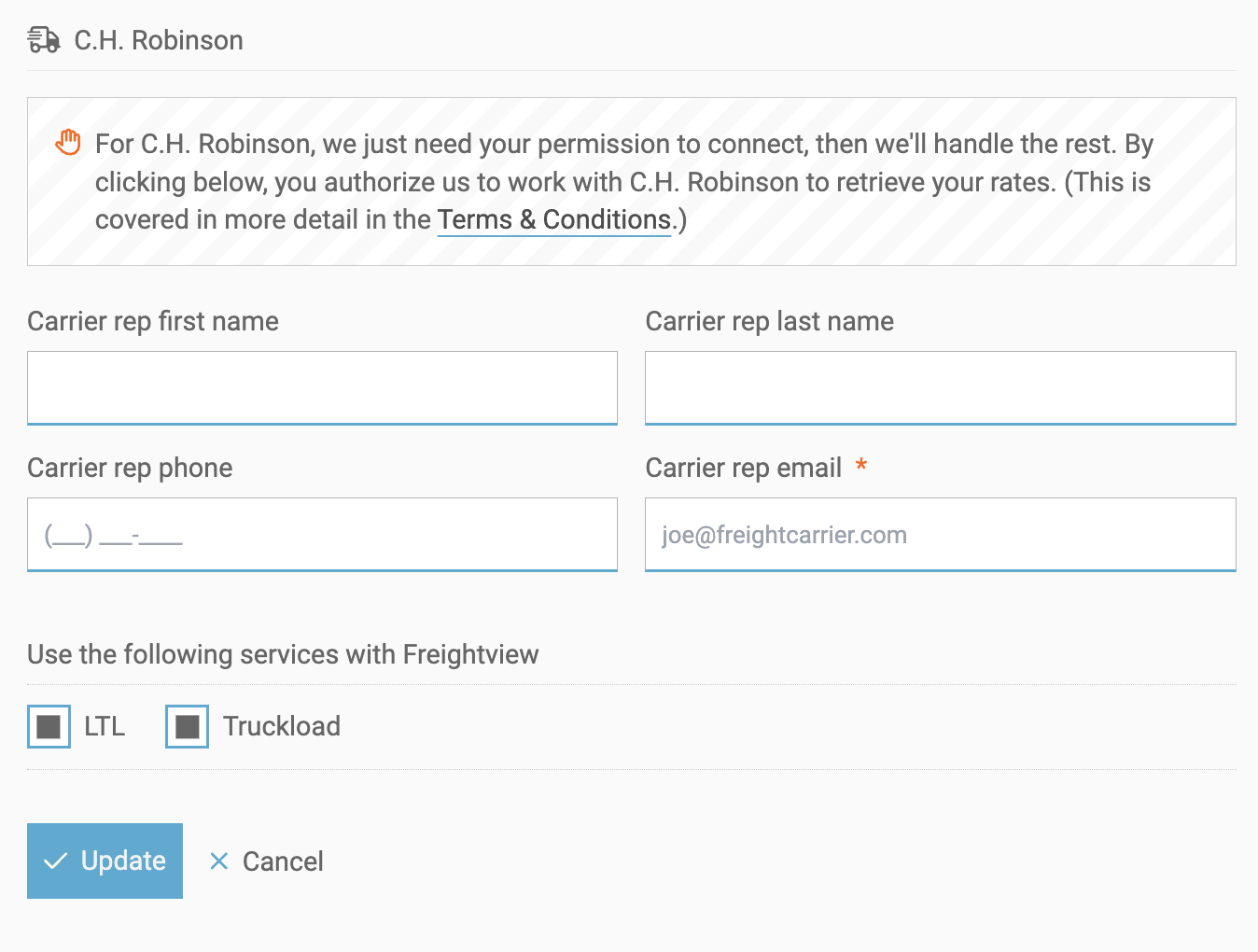1258x952 pixels.
Task: Click the Truckload label text
Action: pos(281,726)
